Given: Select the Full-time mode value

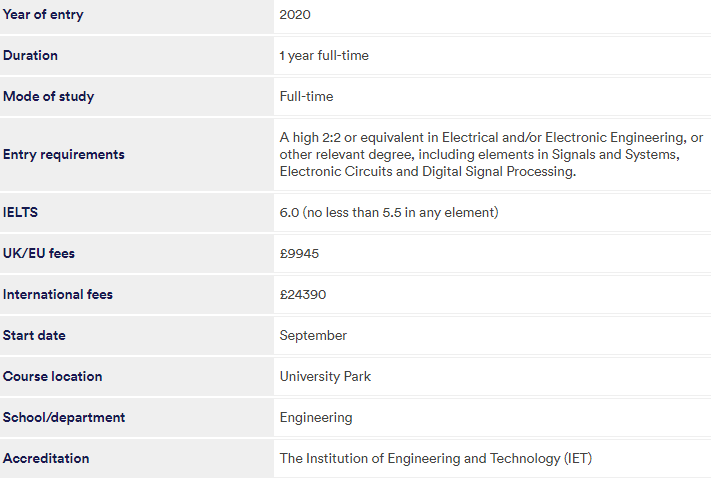Looking at the screenshot, I should tap(307, 96).
